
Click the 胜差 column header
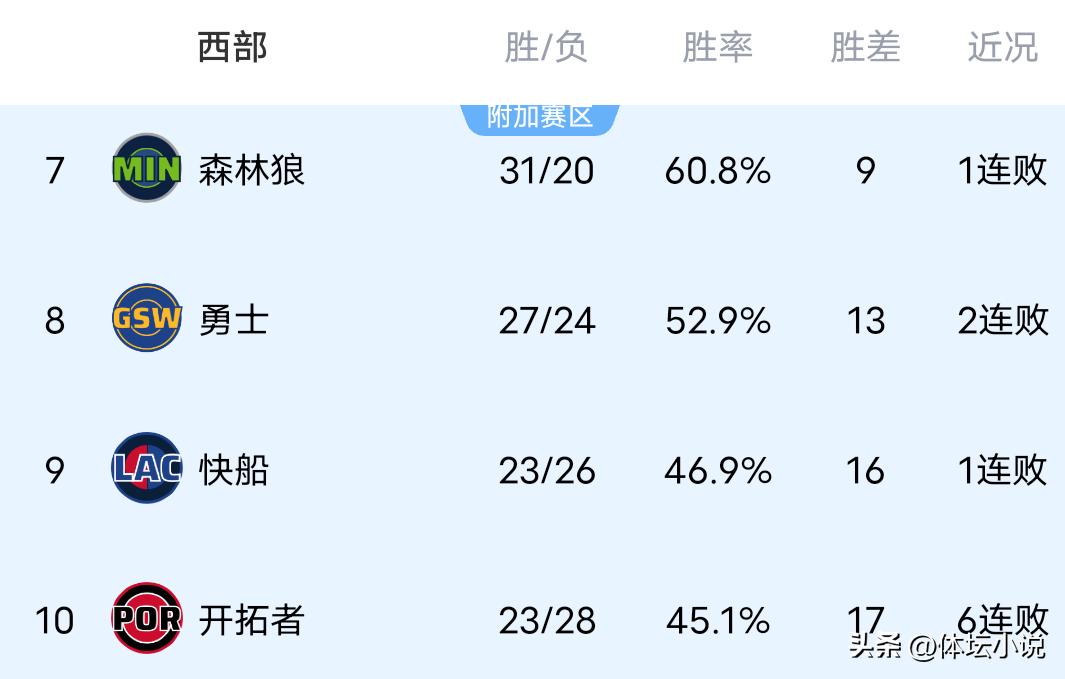865,47
